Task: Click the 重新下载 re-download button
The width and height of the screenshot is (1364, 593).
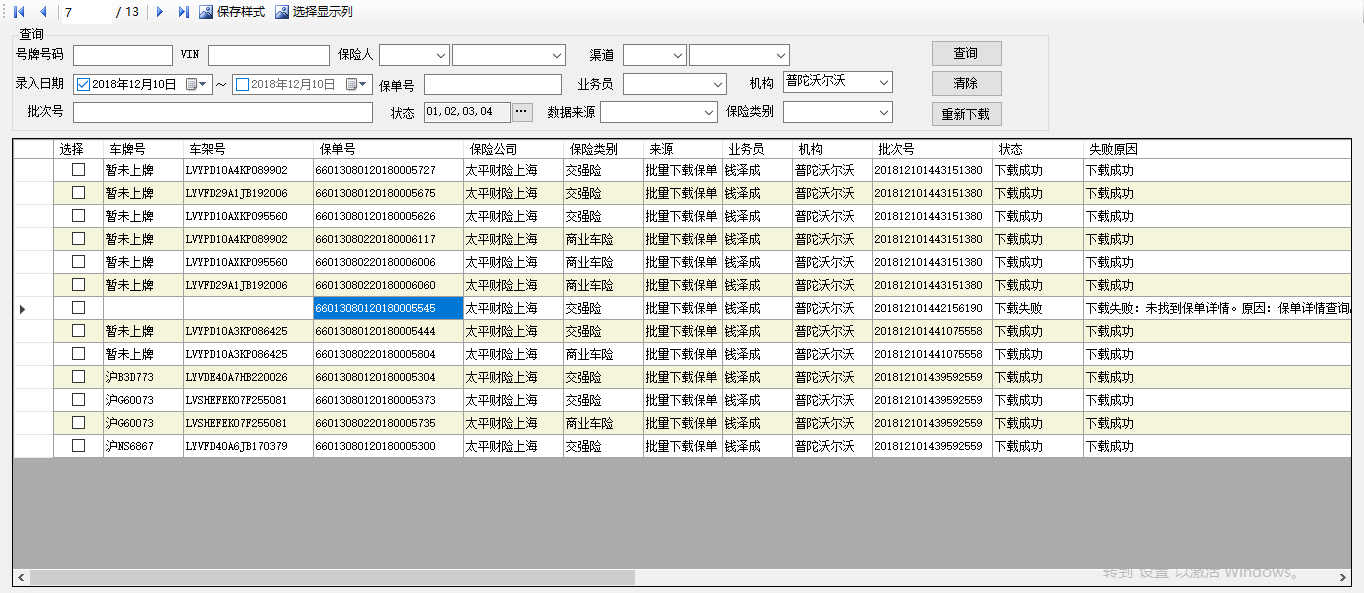Action: click(966, 114)
